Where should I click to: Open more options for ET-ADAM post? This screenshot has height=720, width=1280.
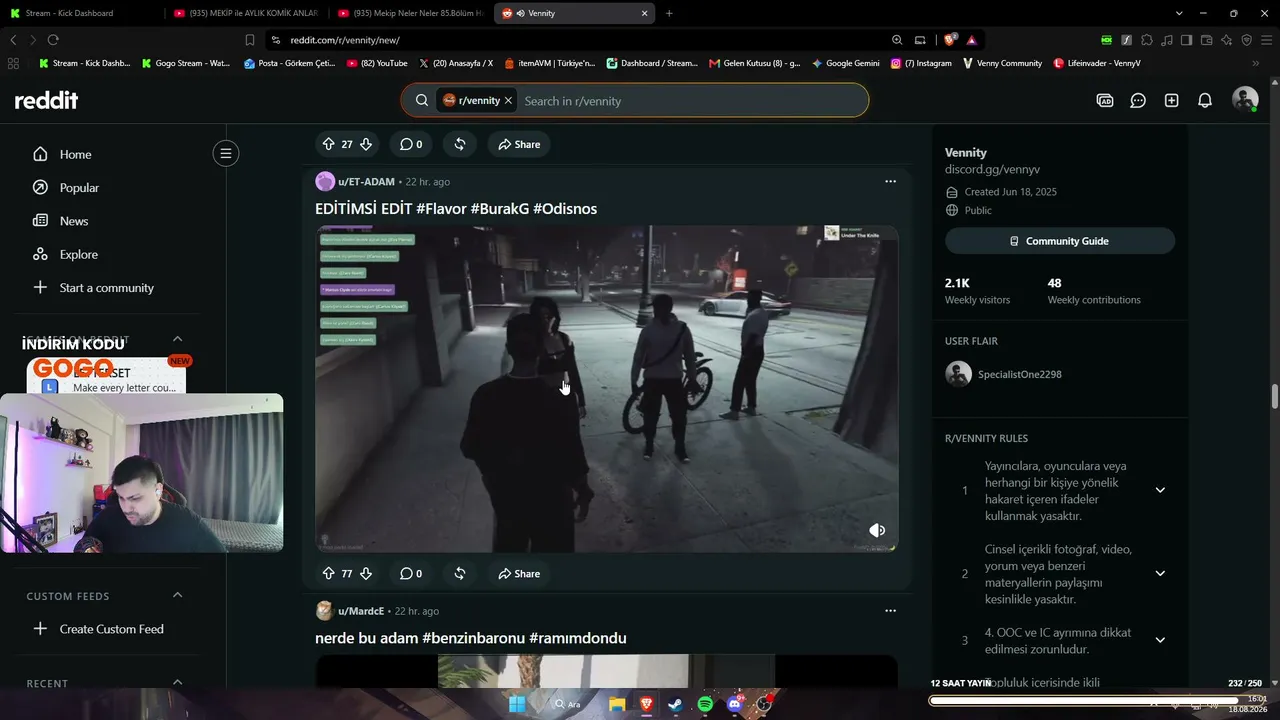click(890, 181)
